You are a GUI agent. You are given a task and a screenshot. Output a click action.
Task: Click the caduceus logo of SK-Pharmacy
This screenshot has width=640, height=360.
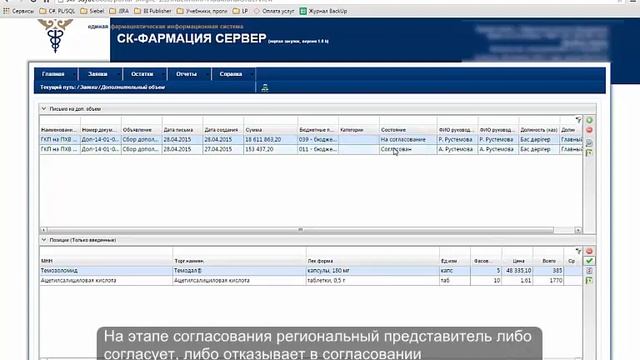(x=55, y=36)
